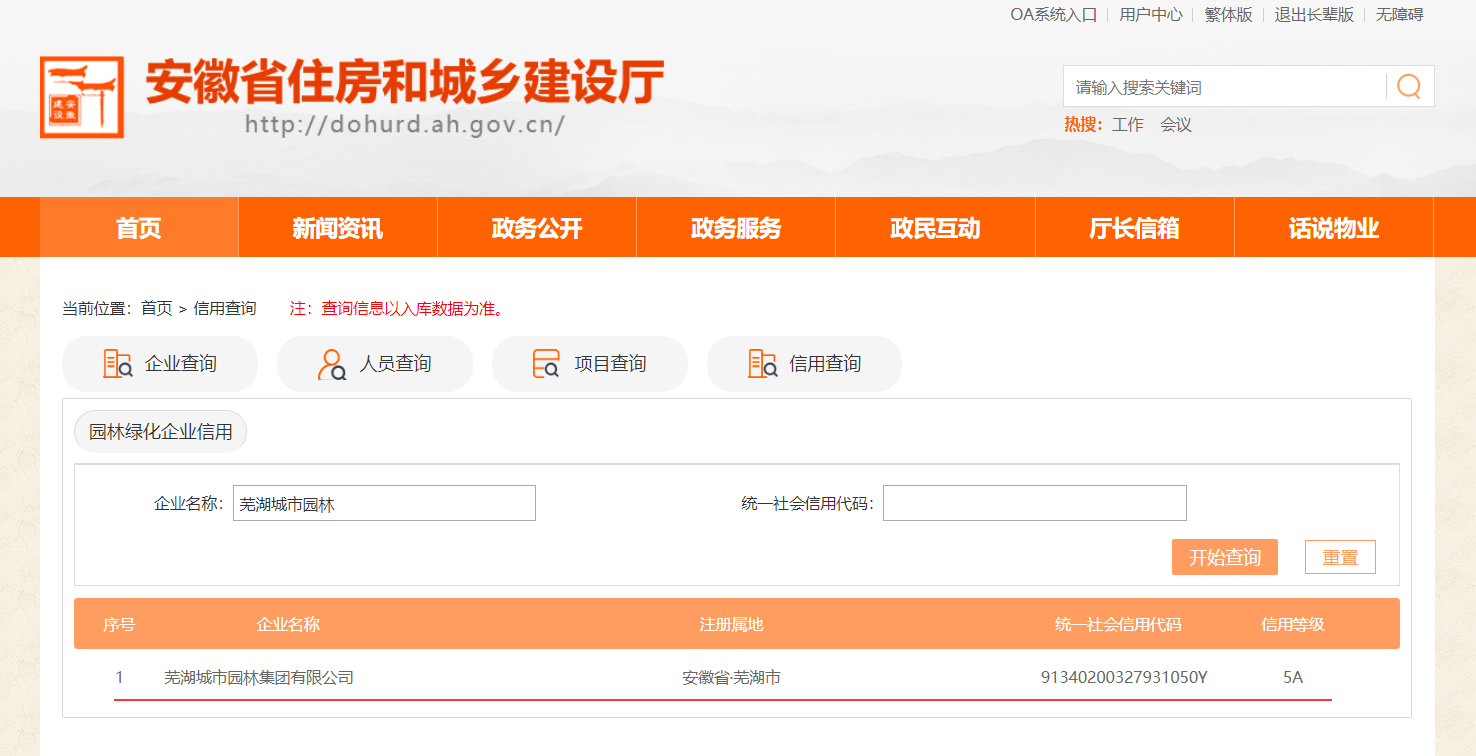The width and height of the screenshot is (1476, 756).
Task: Focus the 统一社会信用代码 input field
Action: (1034, 504)
